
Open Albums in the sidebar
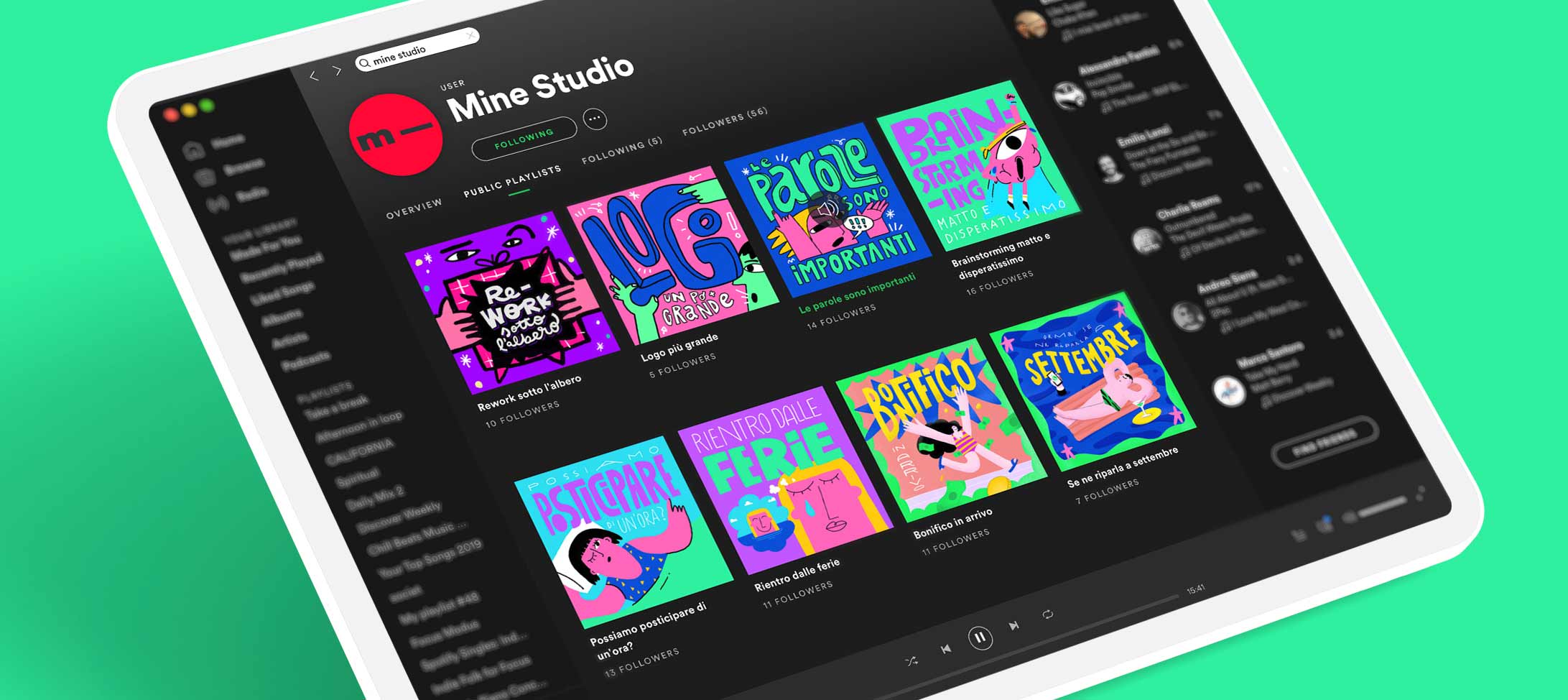[x=282, y=318]
